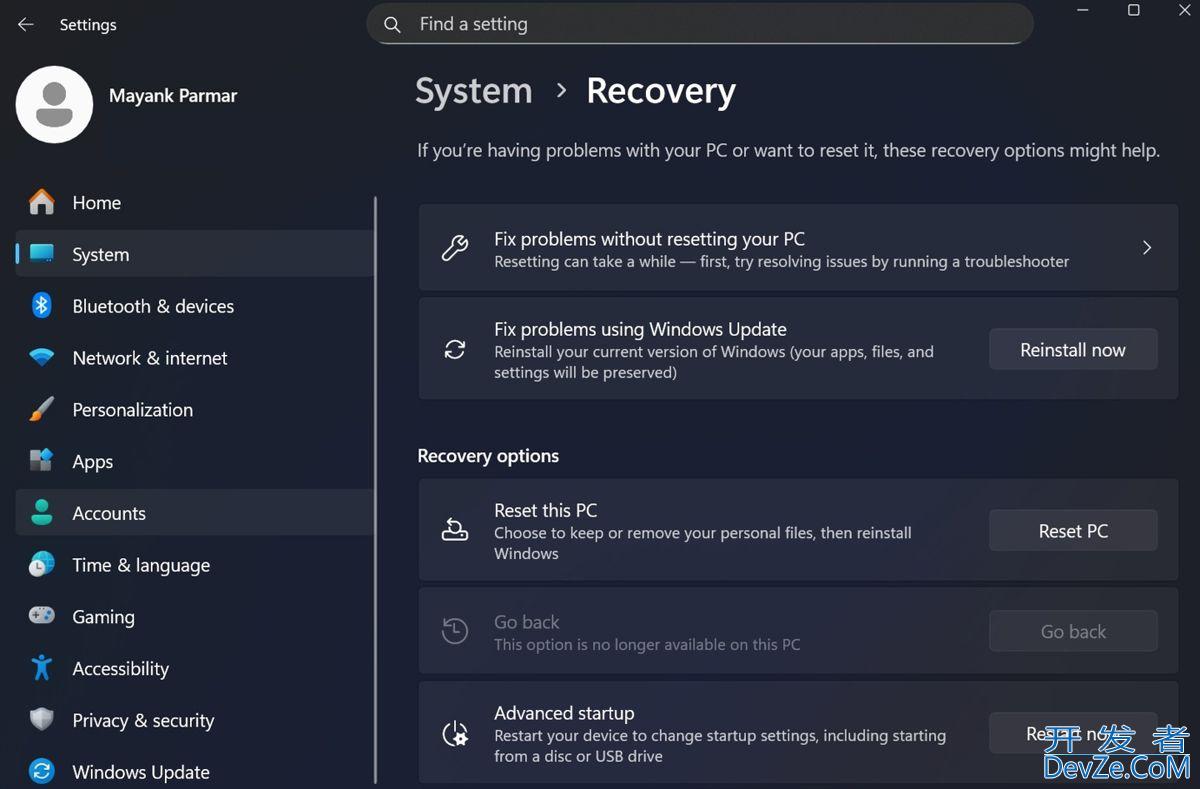Select Time & language category
The image size is (1200, 789).
tap(194, 565)
